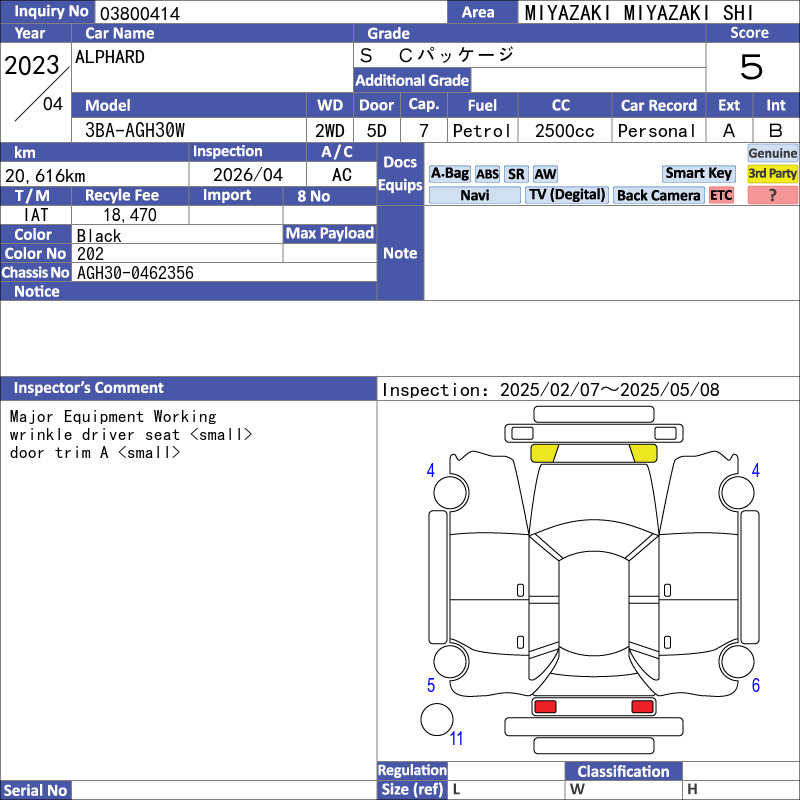Image resolution: width=800 pixels, height=800 pixels.
Task: Click the Navi equipment badge
Action: pos(474,196)
